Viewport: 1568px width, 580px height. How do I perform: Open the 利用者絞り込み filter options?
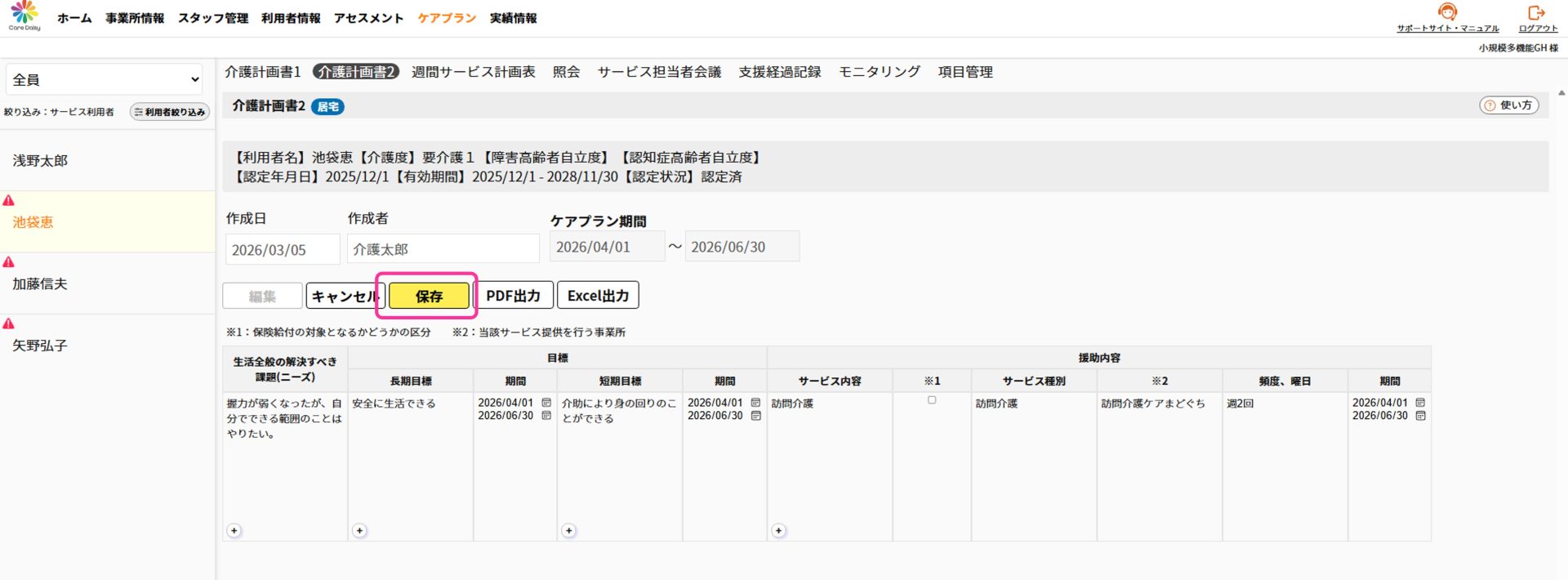click(x=170, y=112)
